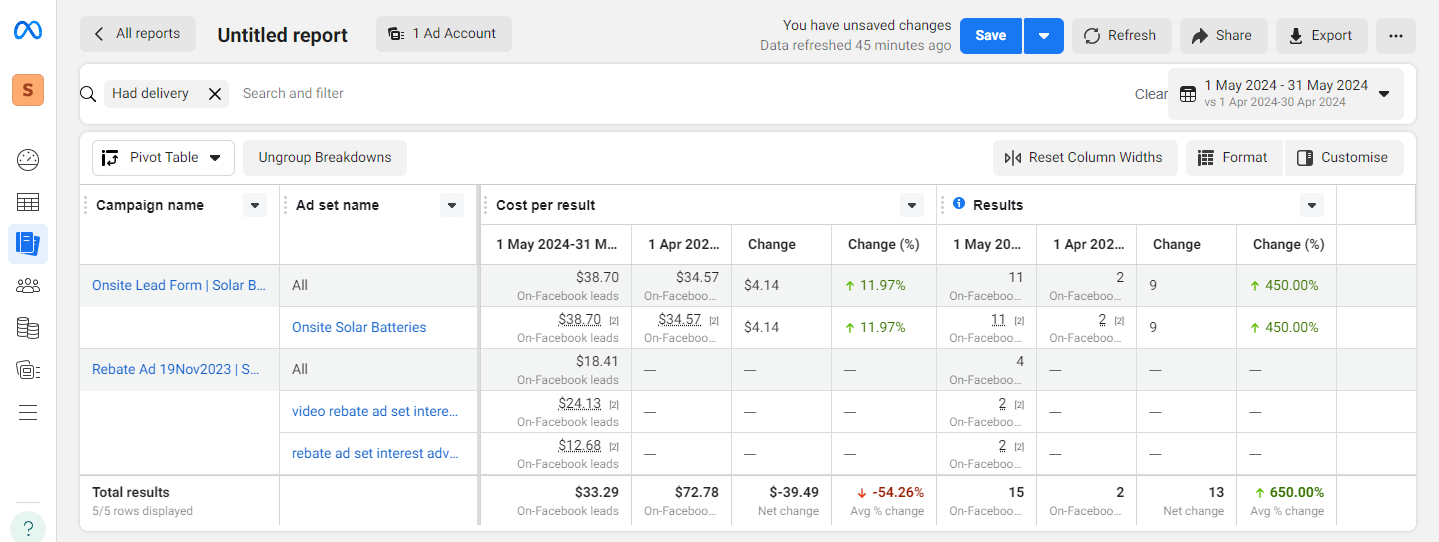Click the Export button
Viewport: 1439px width, 542px height.
pos(1319,35)
